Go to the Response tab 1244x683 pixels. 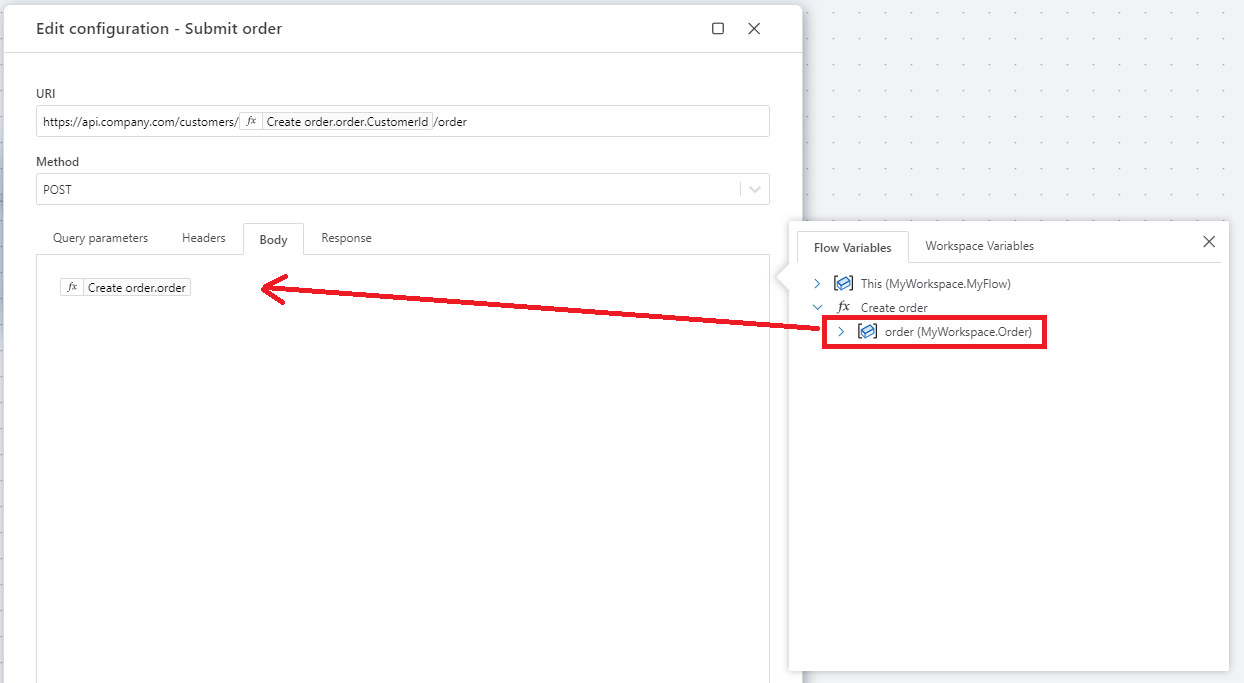(346, 238)
